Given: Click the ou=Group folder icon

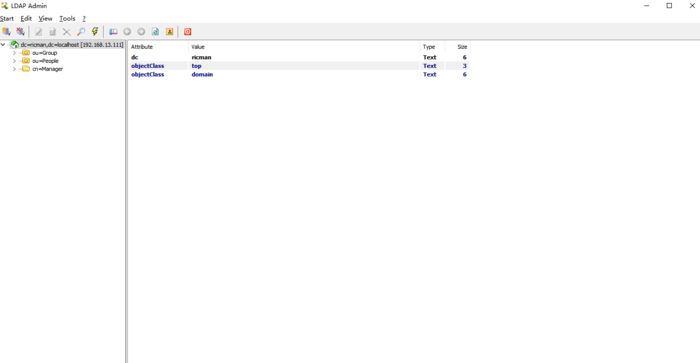Looking at the screenshot, I should coord(26,53).
